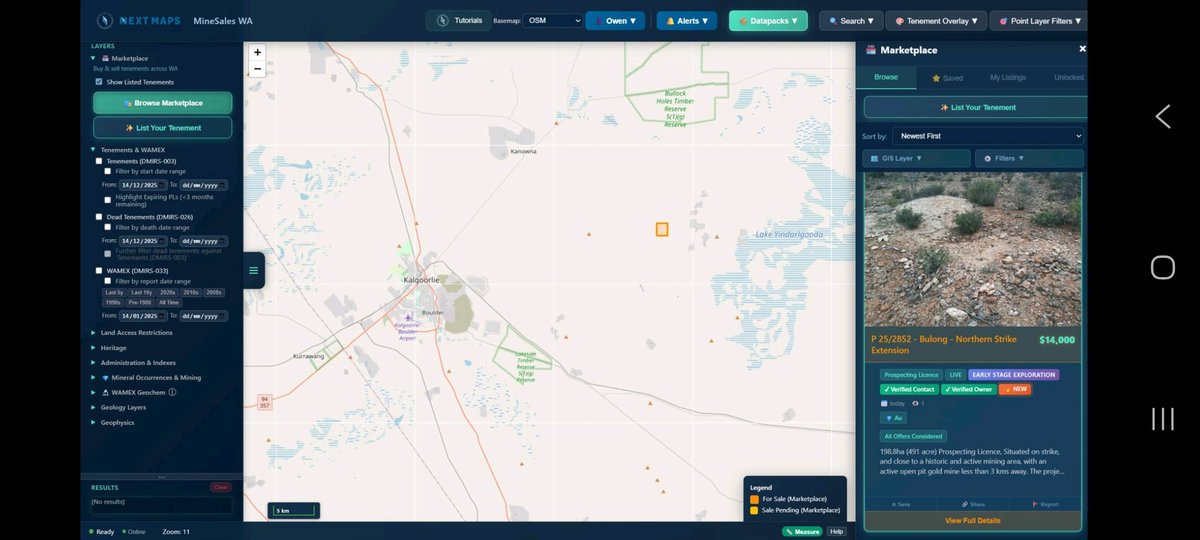This screenshot has height=540, width=1200.
Task: Enable Dead Tenements (DMIRS-026) layer
Action: [99, 217]
